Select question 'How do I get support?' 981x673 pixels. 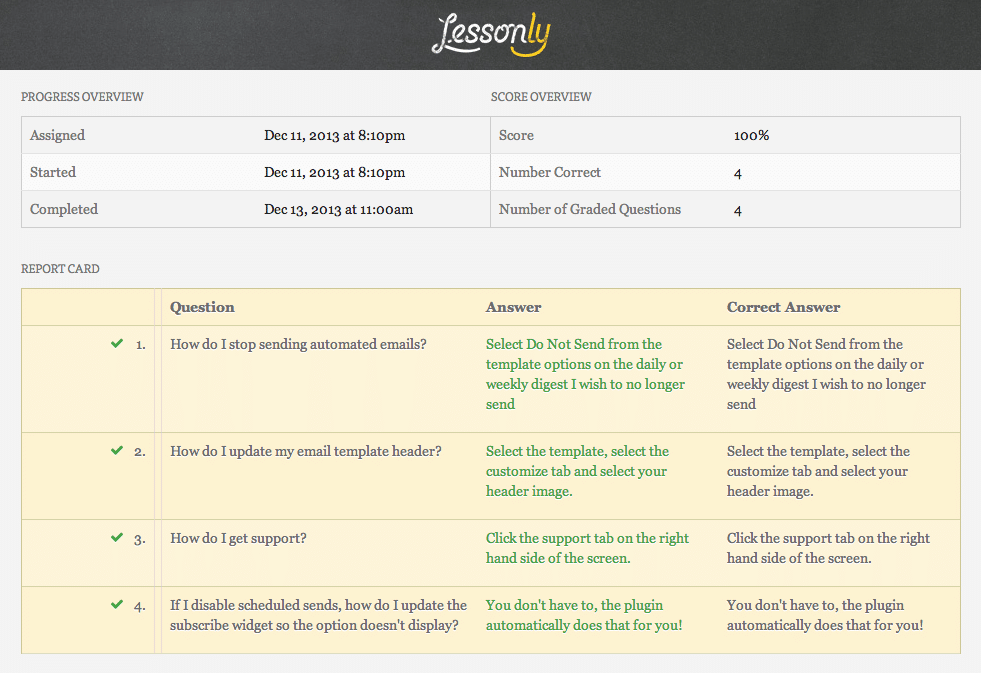point(238,539)
